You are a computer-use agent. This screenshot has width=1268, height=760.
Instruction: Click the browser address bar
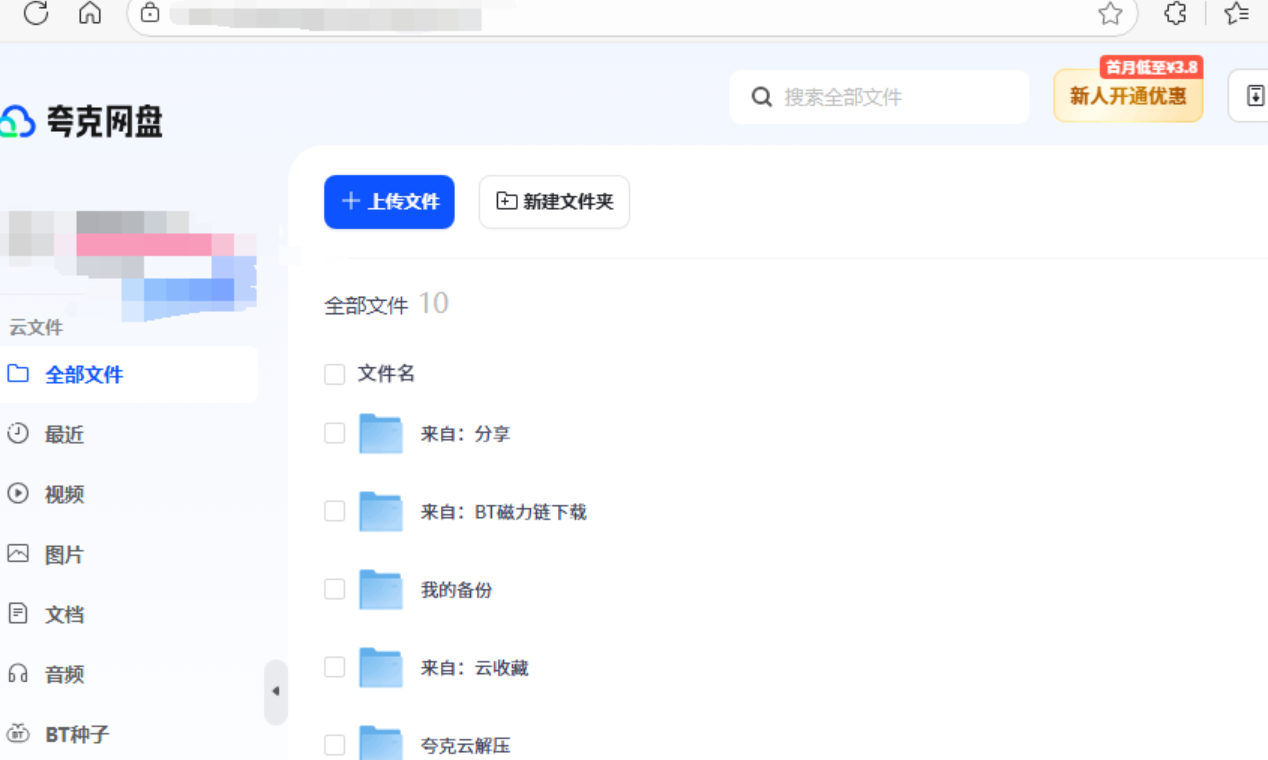(x=632, y=14)
